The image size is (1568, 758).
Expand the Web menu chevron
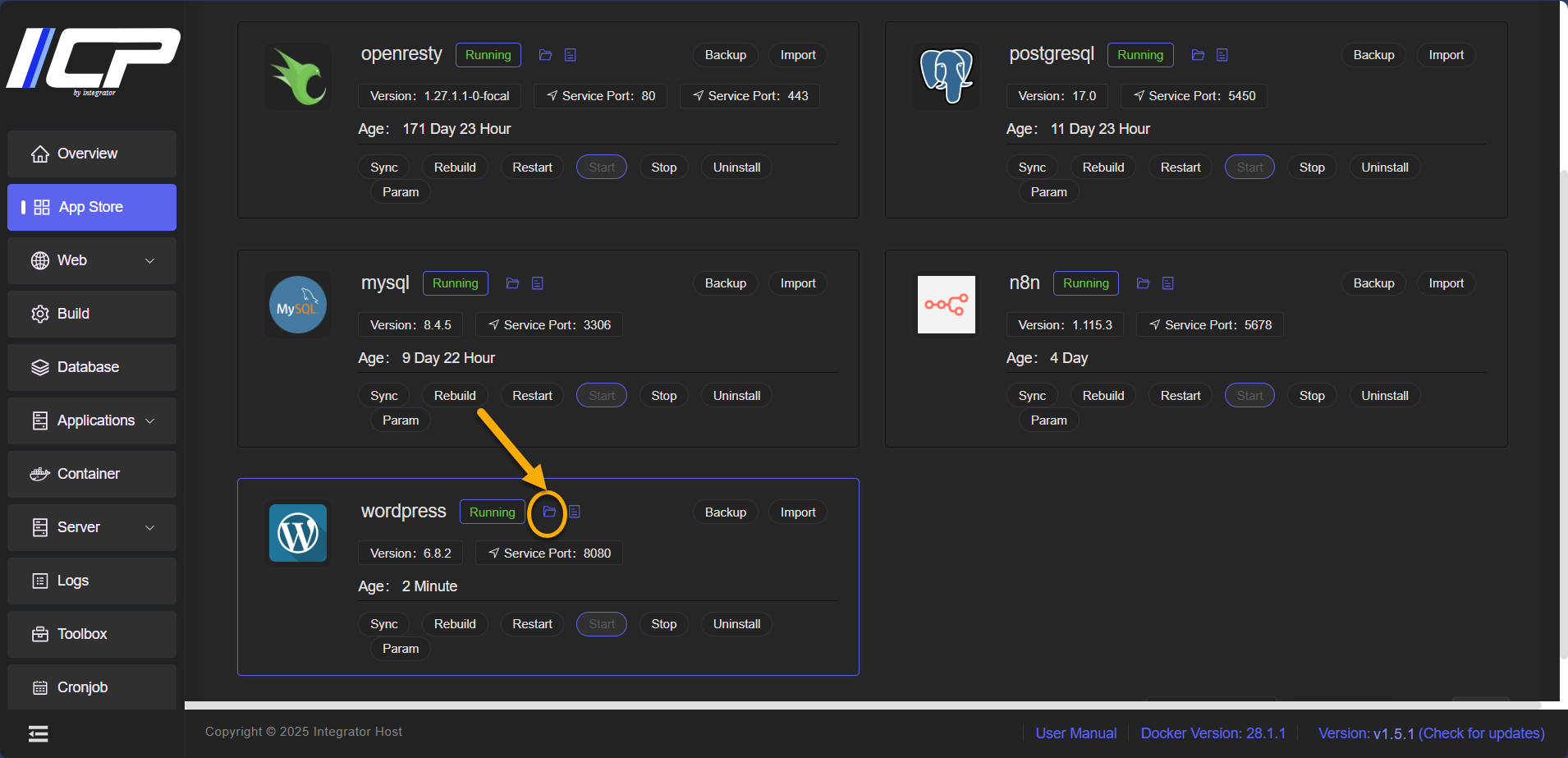[150, 261]
